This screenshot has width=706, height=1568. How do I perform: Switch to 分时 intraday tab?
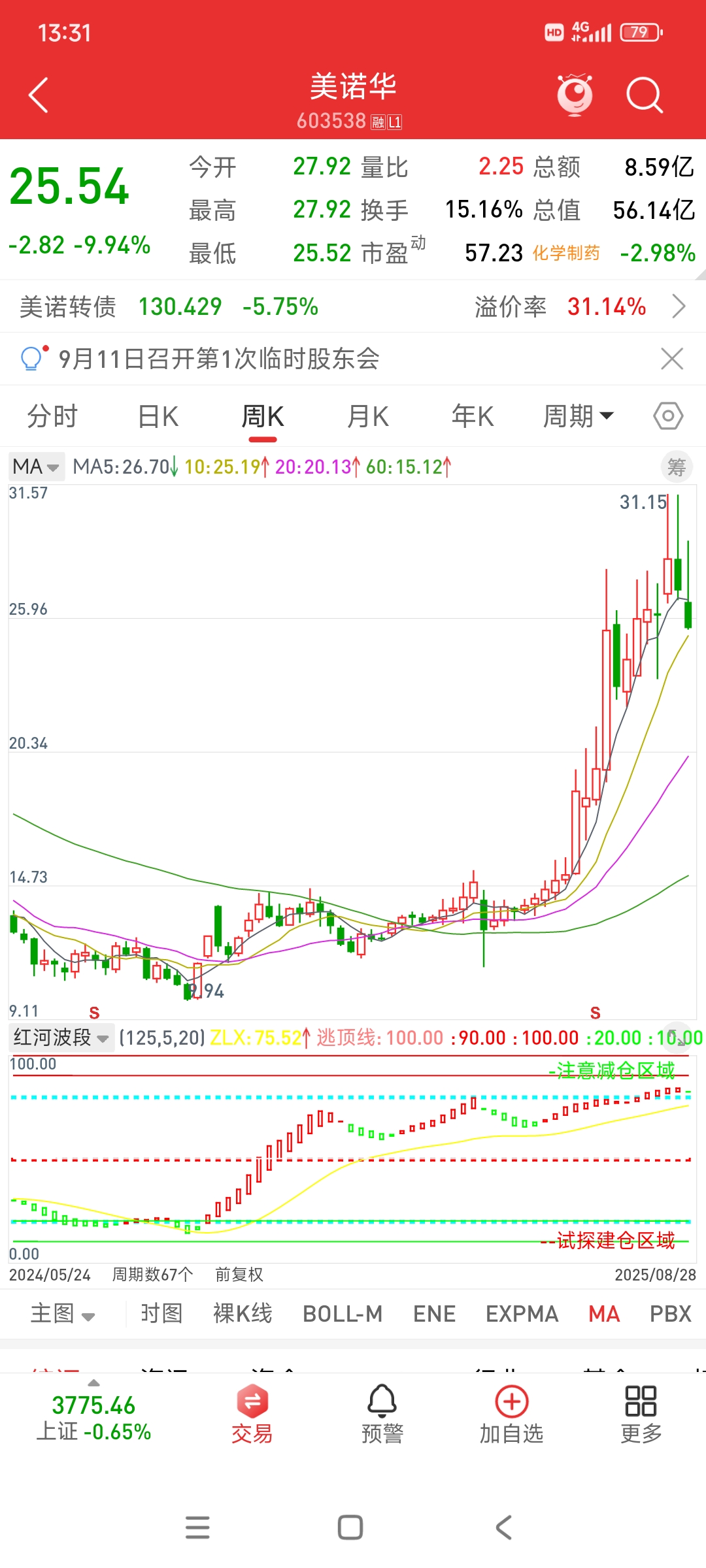(52, 416)
